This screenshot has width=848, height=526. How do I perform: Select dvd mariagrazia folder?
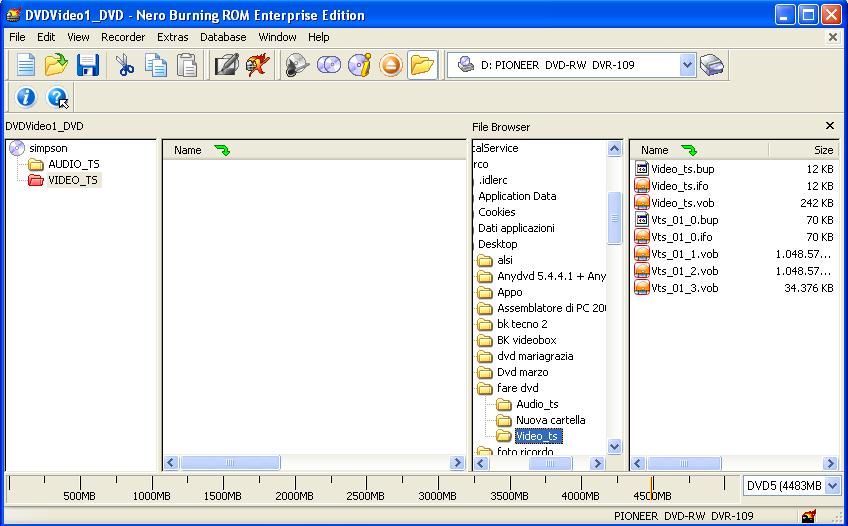[x=535, y=356]
